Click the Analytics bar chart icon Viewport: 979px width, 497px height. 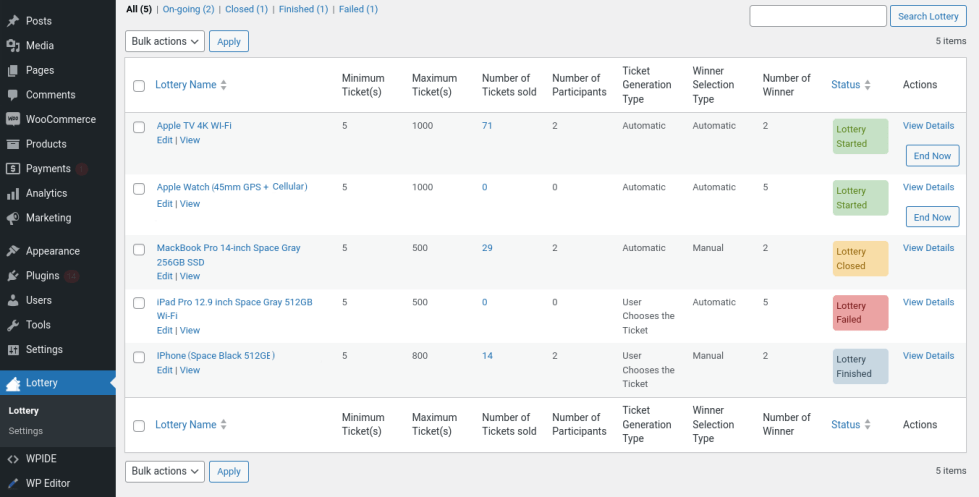click(13, 193)
